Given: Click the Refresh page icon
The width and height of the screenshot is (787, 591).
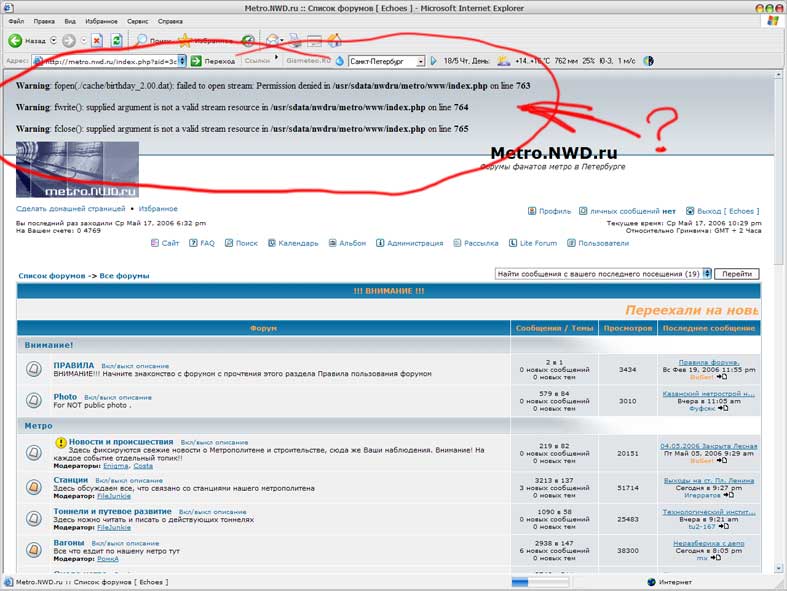Looking at the screenshot, I should [117, 41].
